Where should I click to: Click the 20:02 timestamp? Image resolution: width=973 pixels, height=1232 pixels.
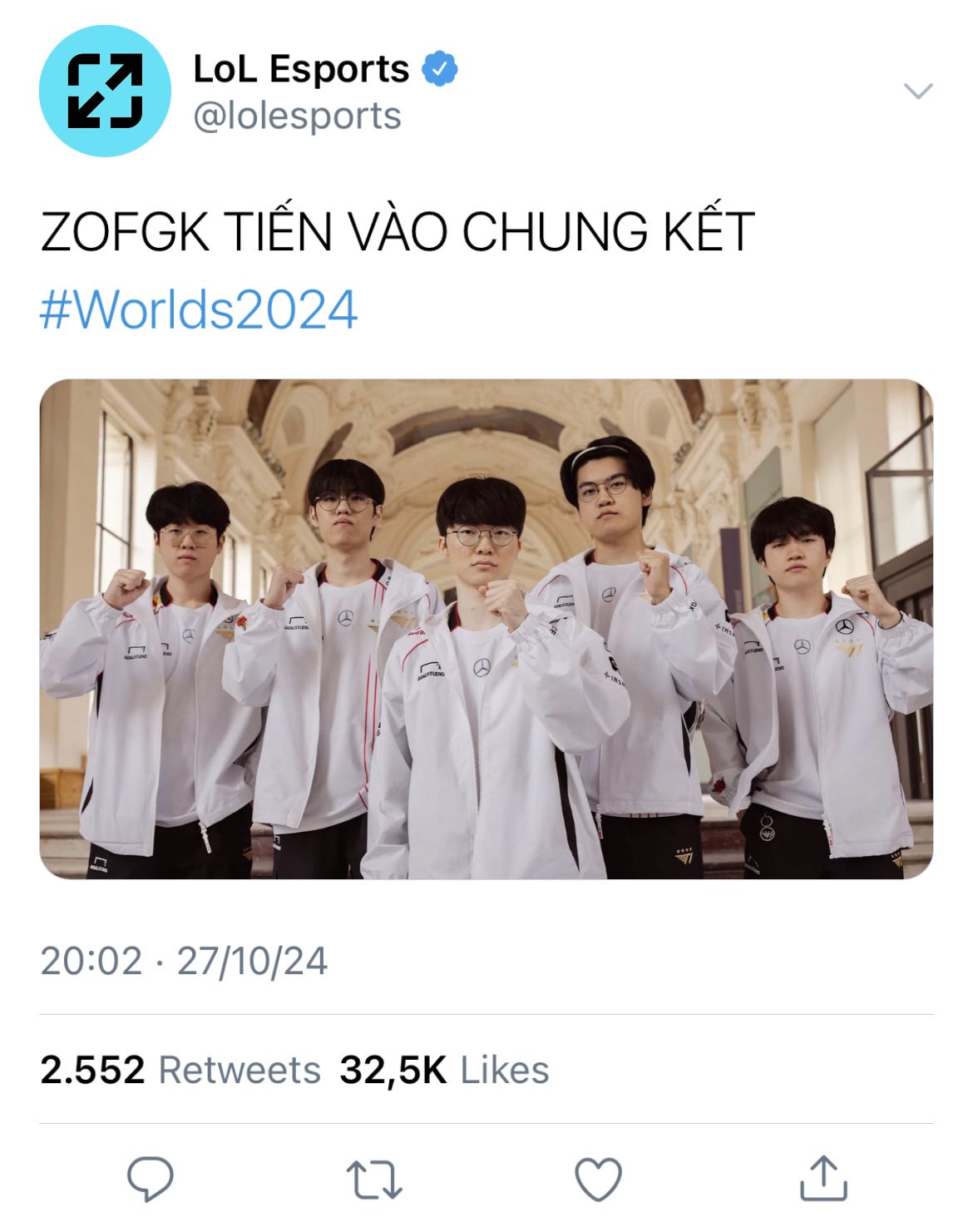[91, 962]
